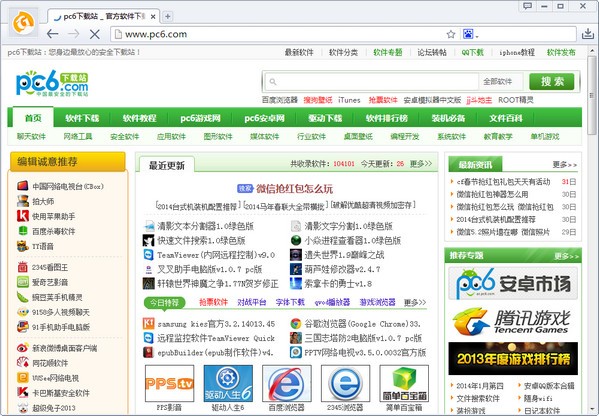Open the pc6游戏网 navigation tab

tap(200, 118)
